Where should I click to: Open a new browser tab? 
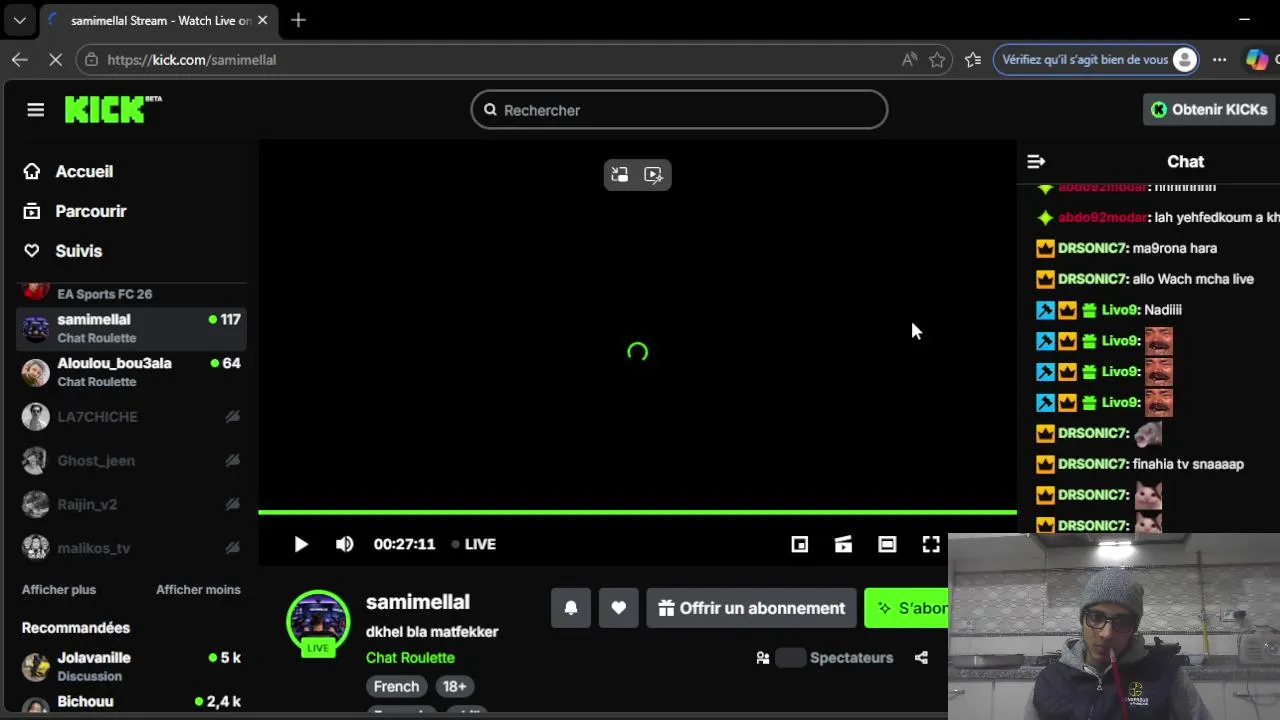(x=298, y=20)
